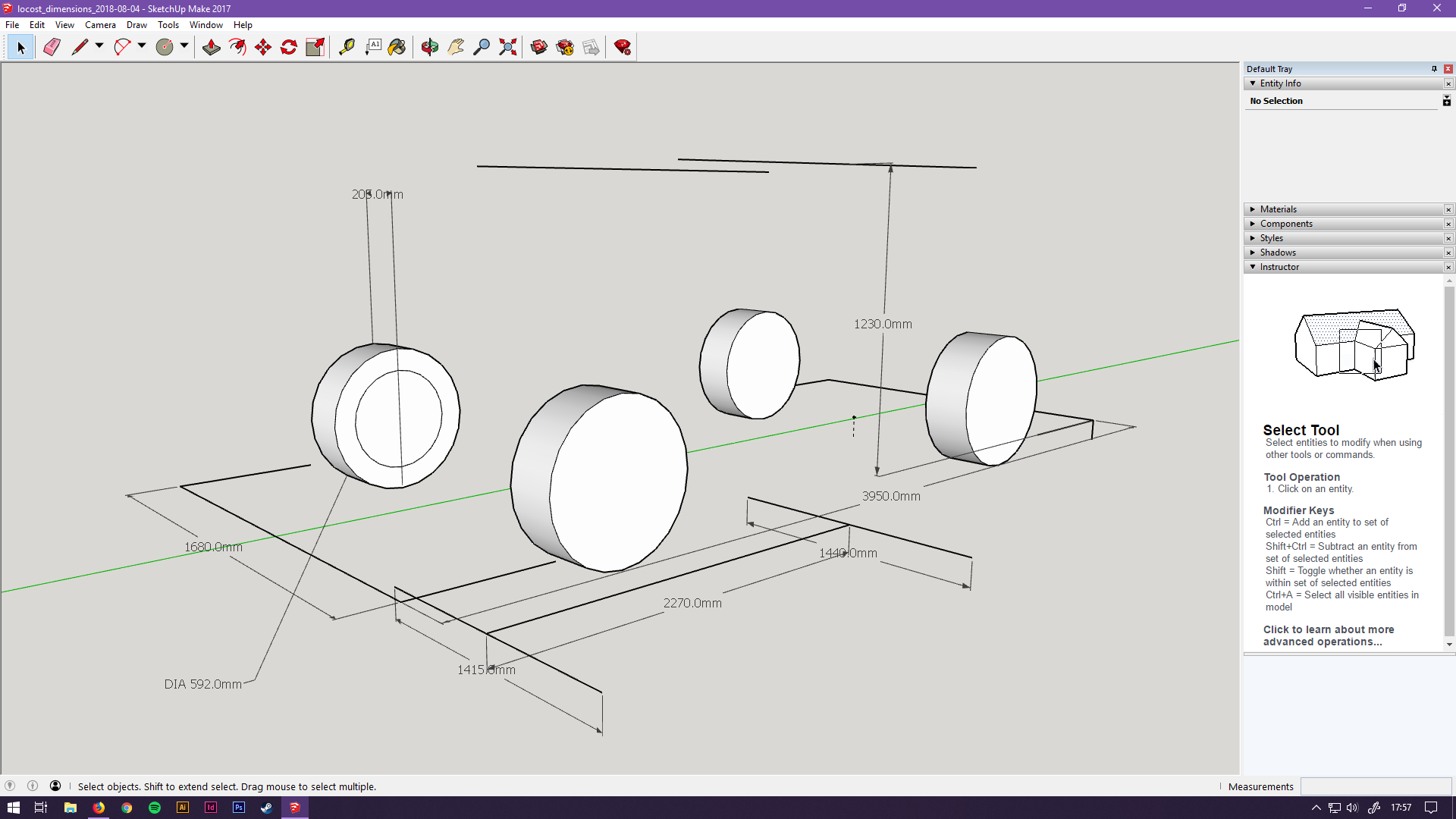Click Default Tray collapse button
1456x819 pixels.
1433,68
